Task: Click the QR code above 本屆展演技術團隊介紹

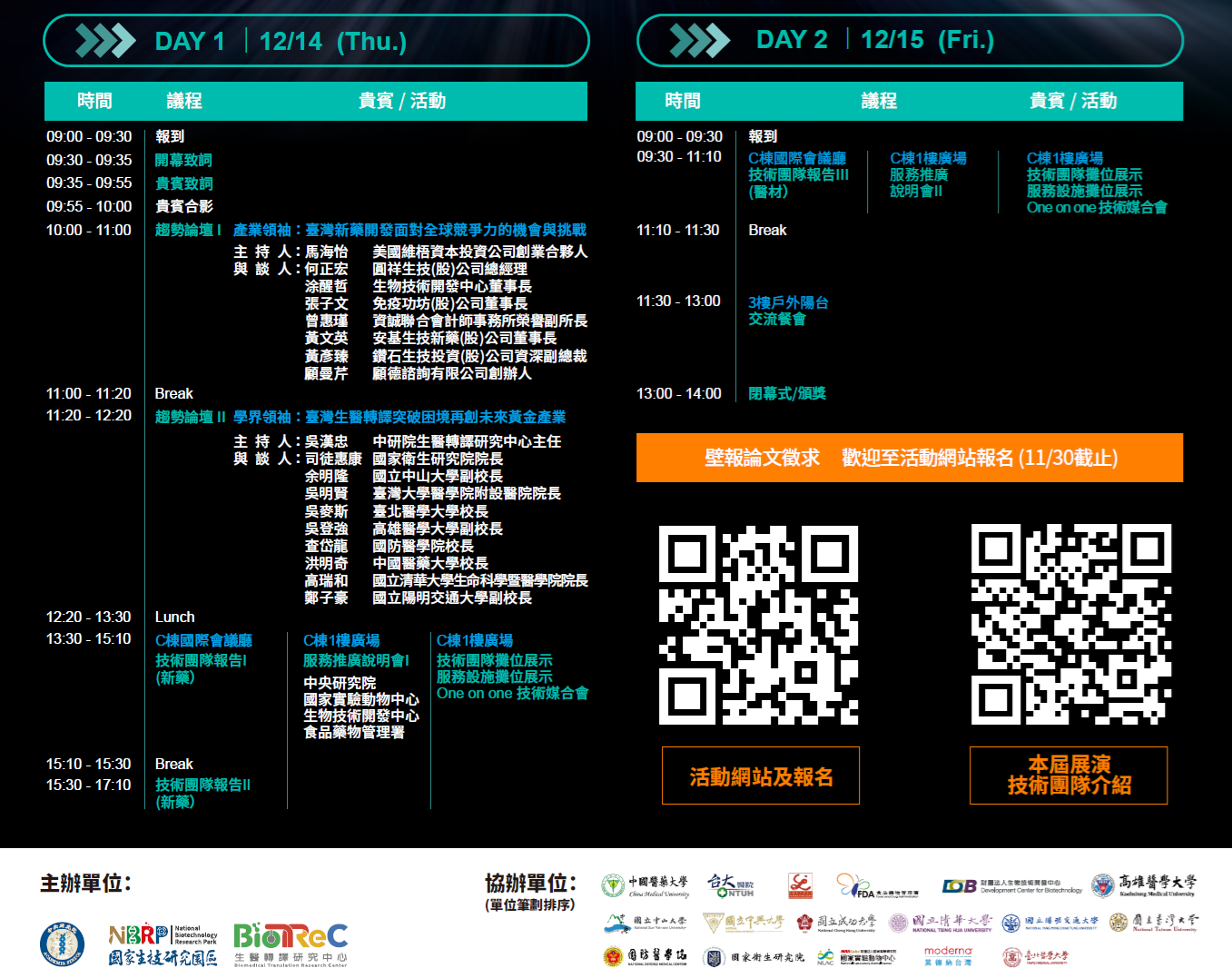Action: 1071,625
